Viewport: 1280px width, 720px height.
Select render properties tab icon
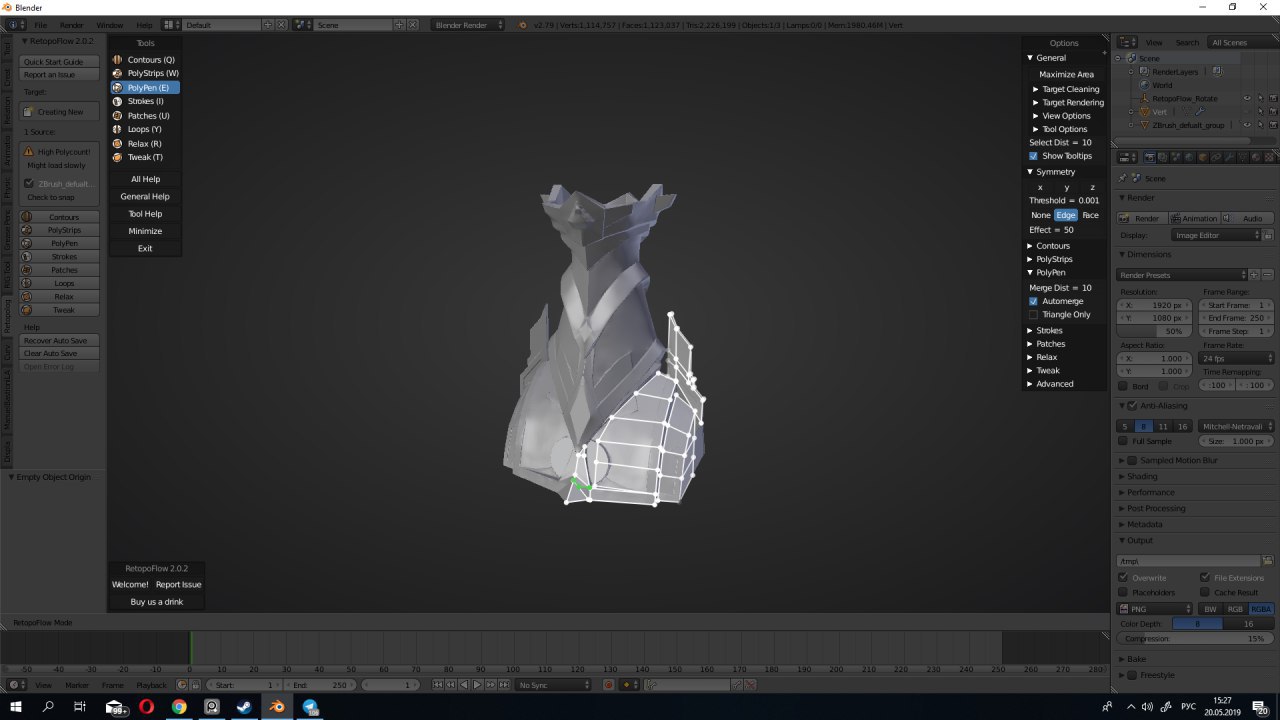[x=1149, y=157]
